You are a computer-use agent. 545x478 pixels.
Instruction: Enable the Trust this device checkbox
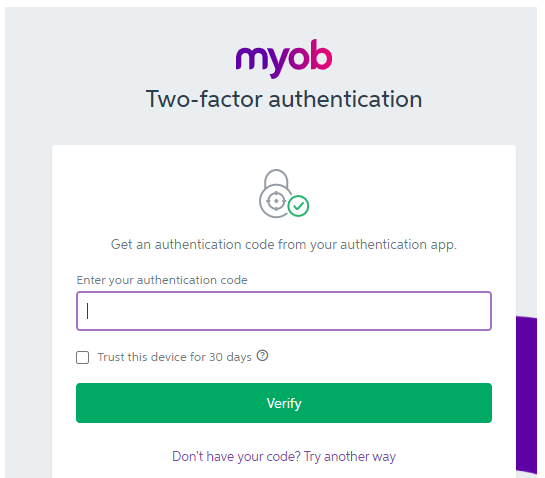tap(82, 357)
